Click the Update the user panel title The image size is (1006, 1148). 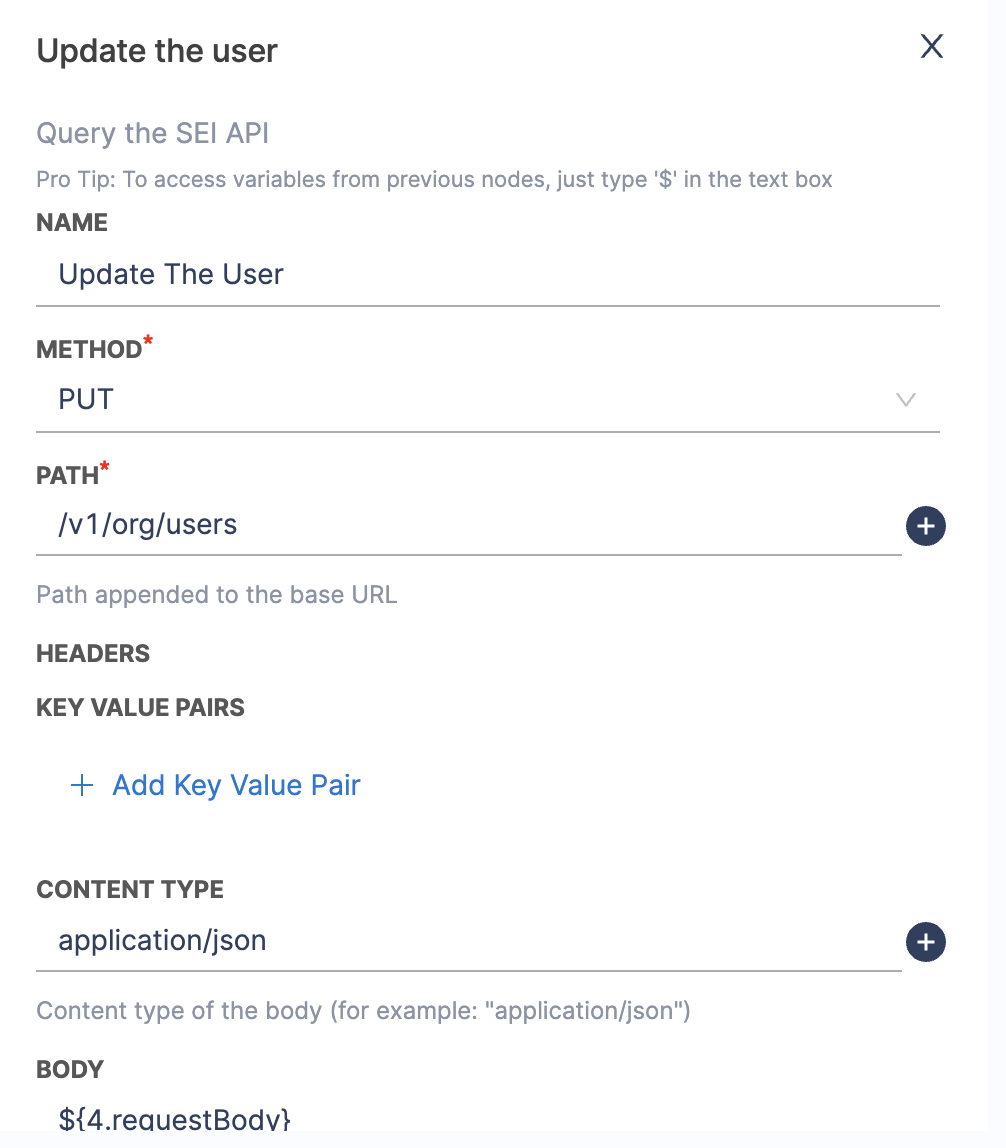click(x=157, y=51)
